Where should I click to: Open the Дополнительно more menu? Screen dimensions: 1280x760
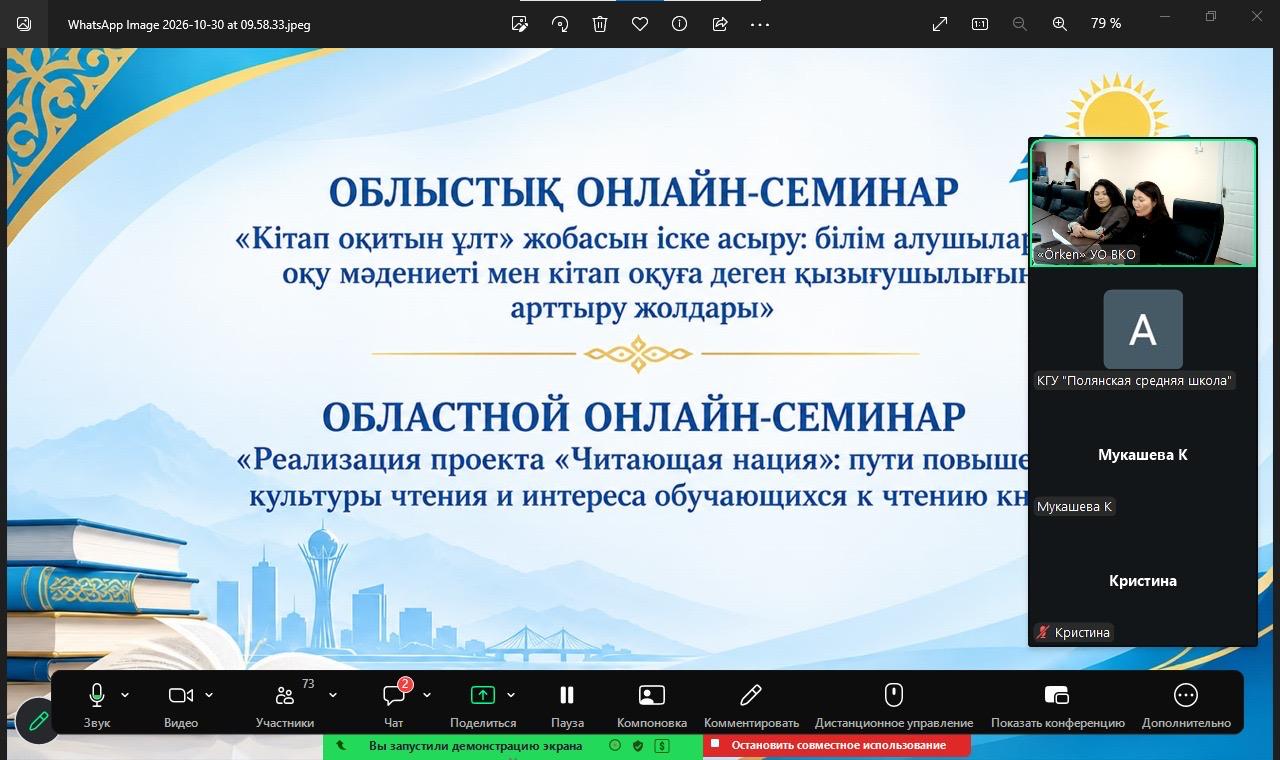pos(1186,703)
